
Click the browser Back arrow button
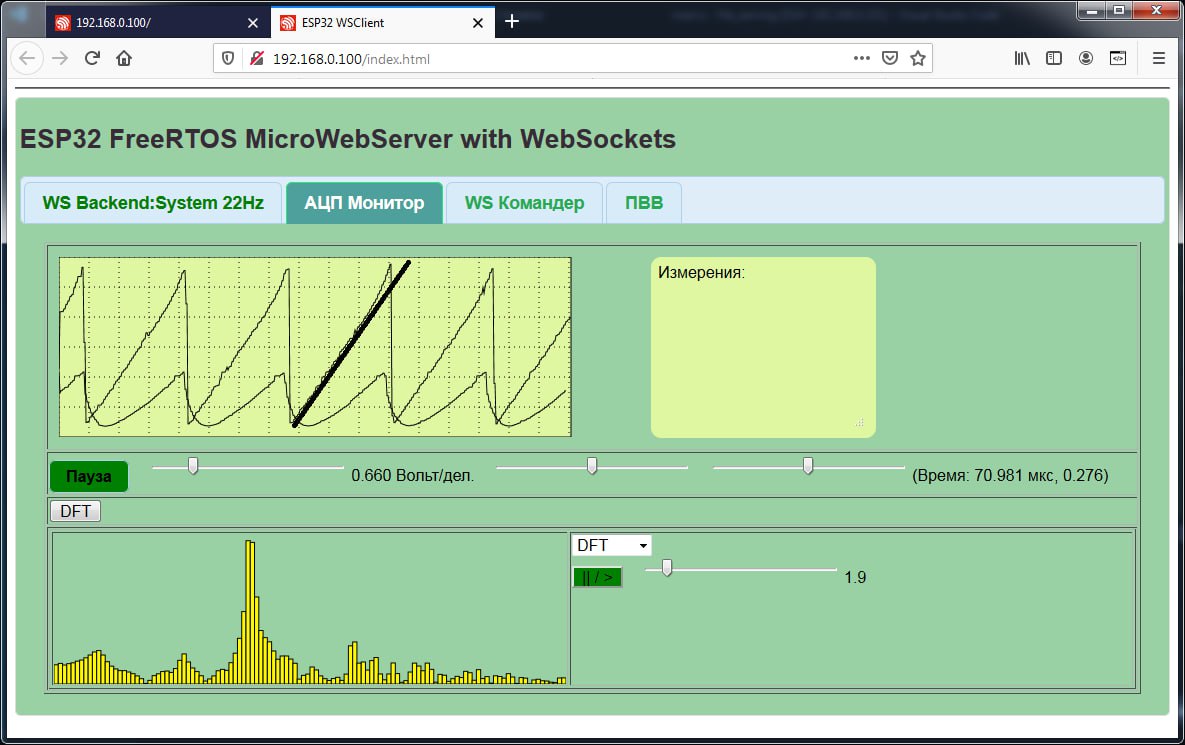coord(27,58)
